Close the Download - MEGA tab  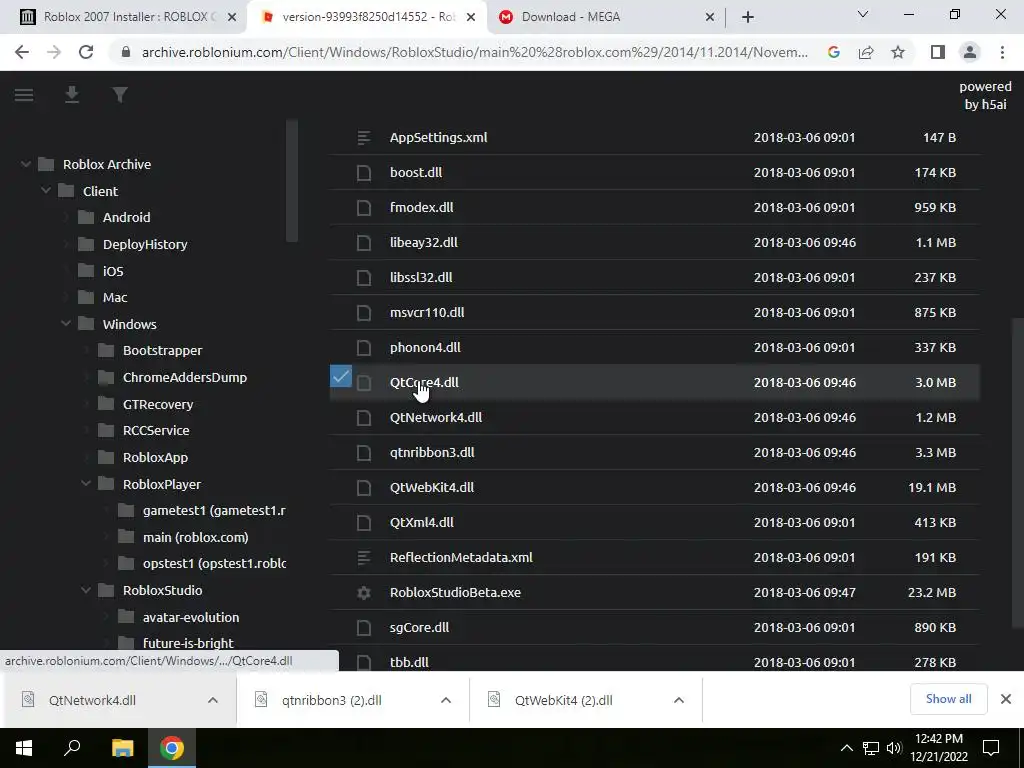click(710, 17)
